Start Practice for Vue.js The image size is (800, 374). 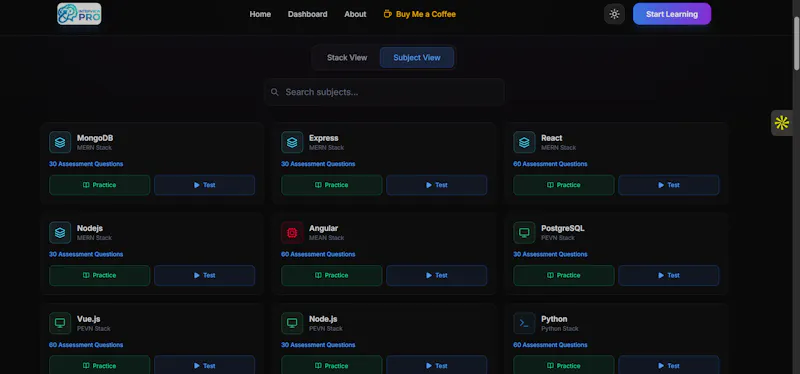pos(99,365)
